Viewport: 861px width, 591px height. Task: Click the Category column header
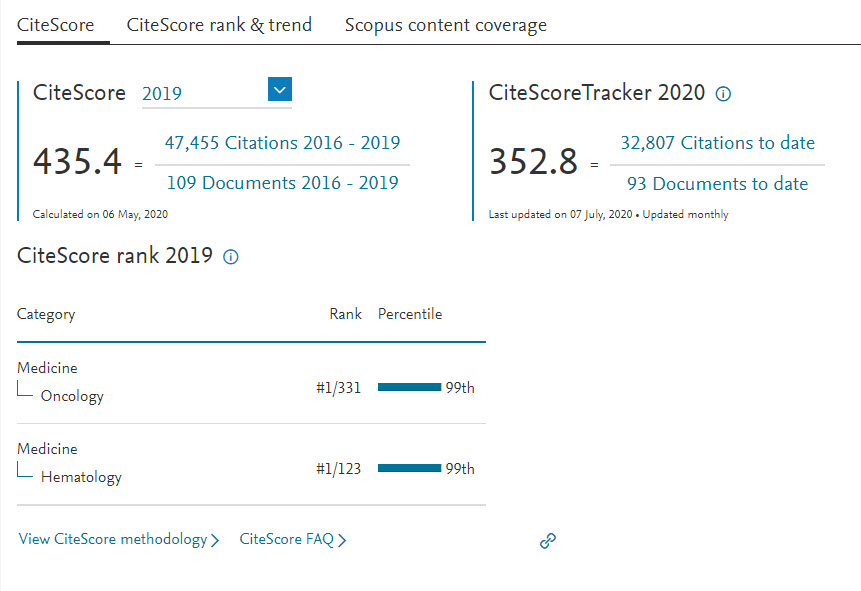46,314
